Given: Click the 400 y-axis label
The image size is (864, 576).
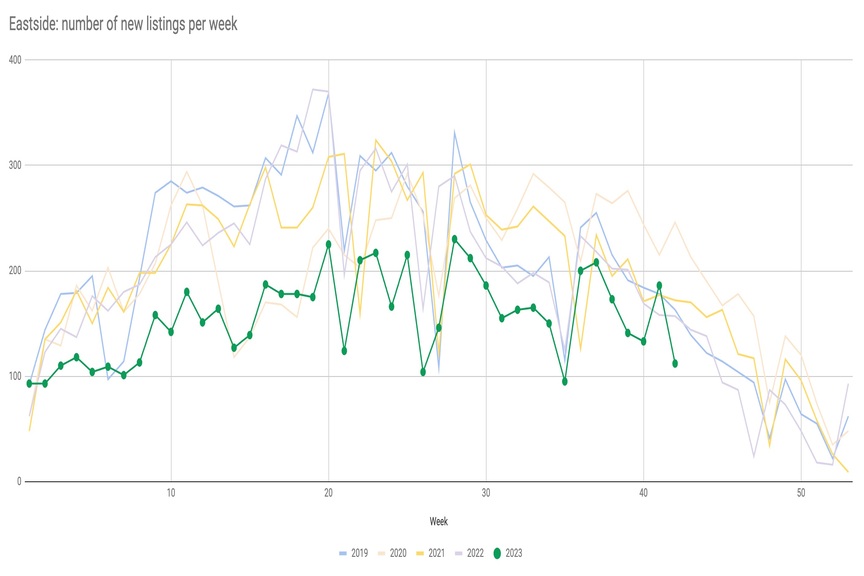Looking at the screenshot, I should click(14, 60).
